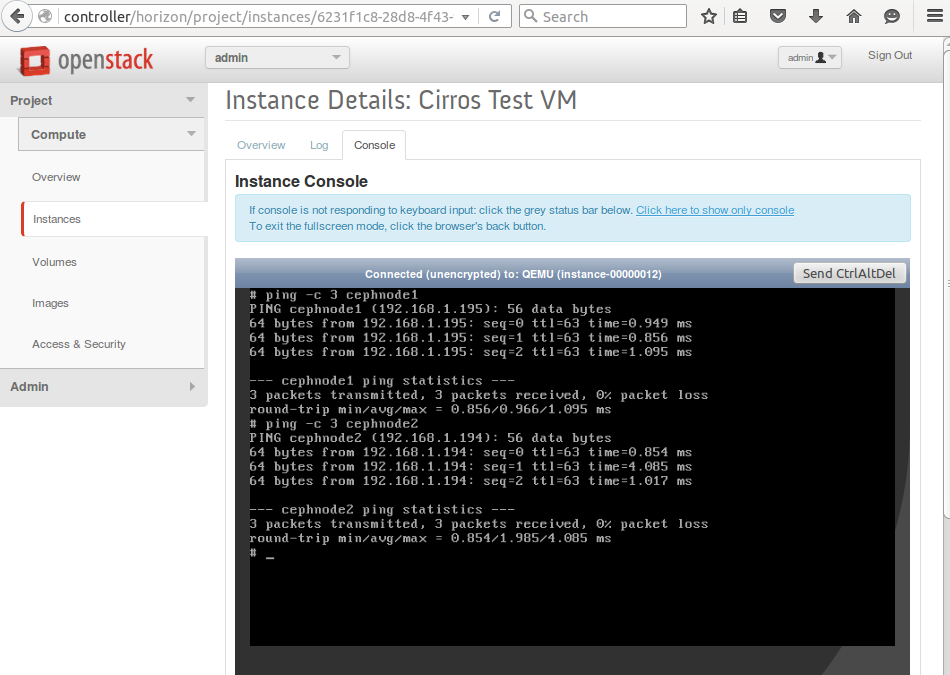Image resolution: width=950 pixels, height=675 pixels.
Task: Click the OpenStack logo
Action: 86,61
